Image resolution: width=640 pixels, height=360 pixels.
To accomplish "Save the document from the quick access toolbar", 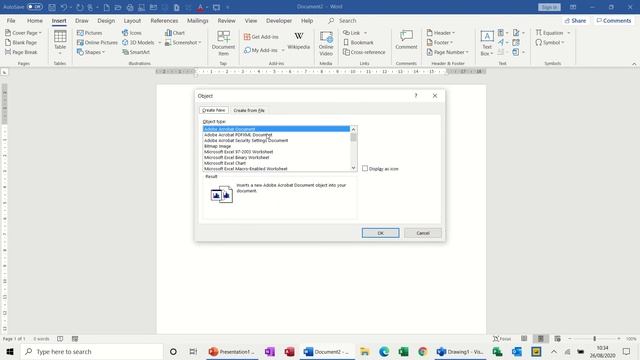I will (x=52, y=7).
